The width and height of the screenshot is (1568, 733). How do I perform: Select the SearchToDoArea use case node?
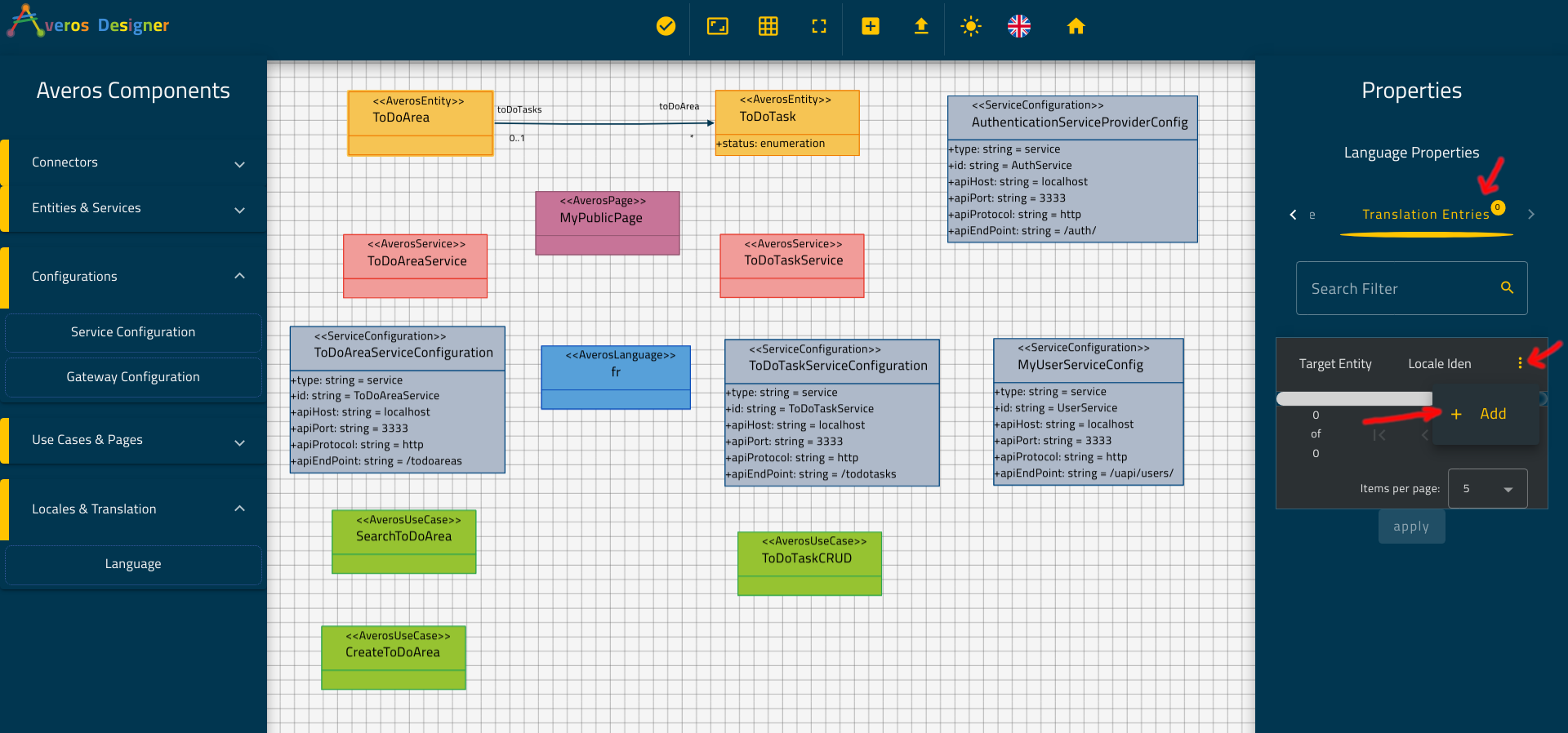click(x=404, y=542)
